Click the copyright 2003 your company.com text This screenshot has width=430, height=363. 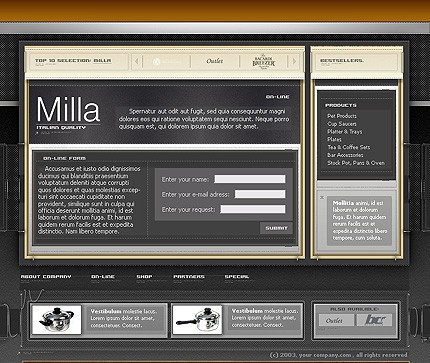338,355
